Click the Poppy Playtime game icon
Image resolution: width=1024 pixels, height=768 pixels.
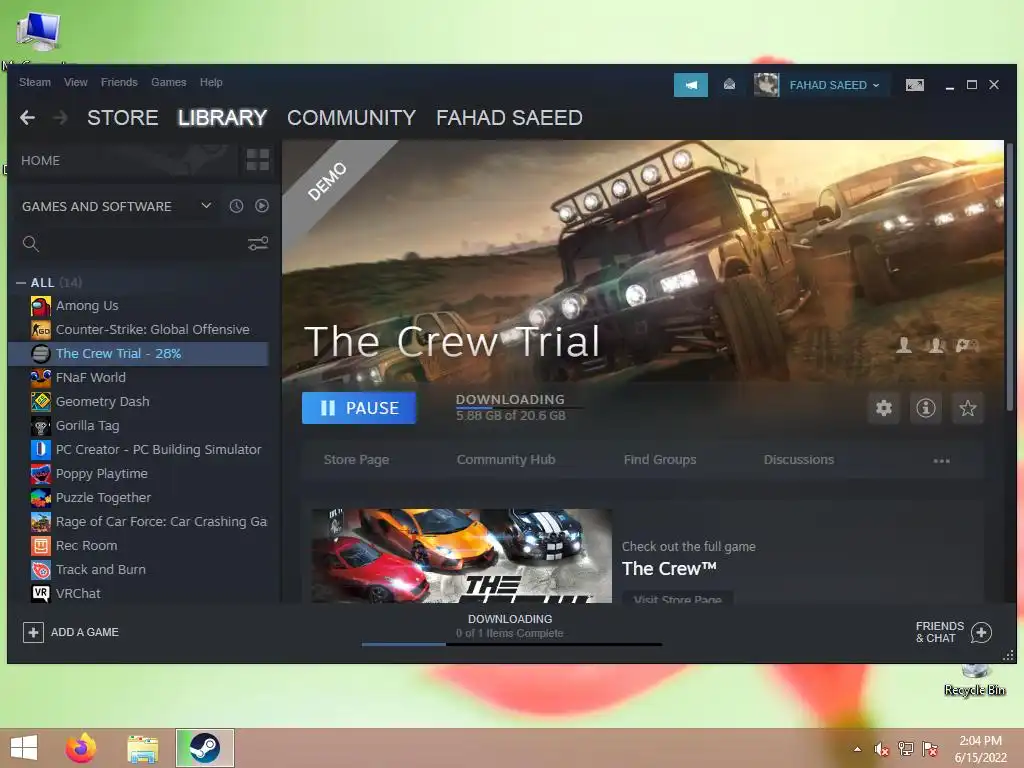click(x=40, y=473)
